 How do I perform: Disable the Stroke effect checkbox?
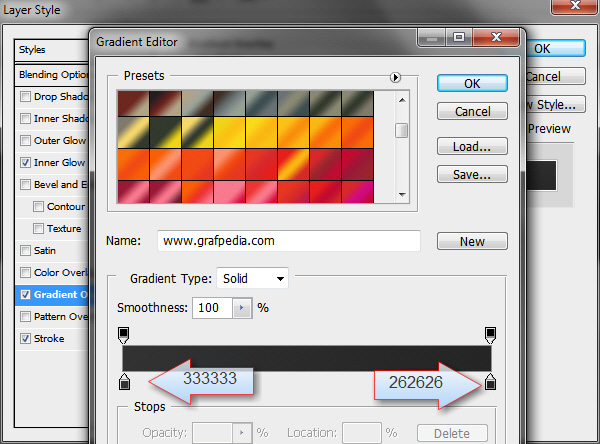(x=25, y=338)
